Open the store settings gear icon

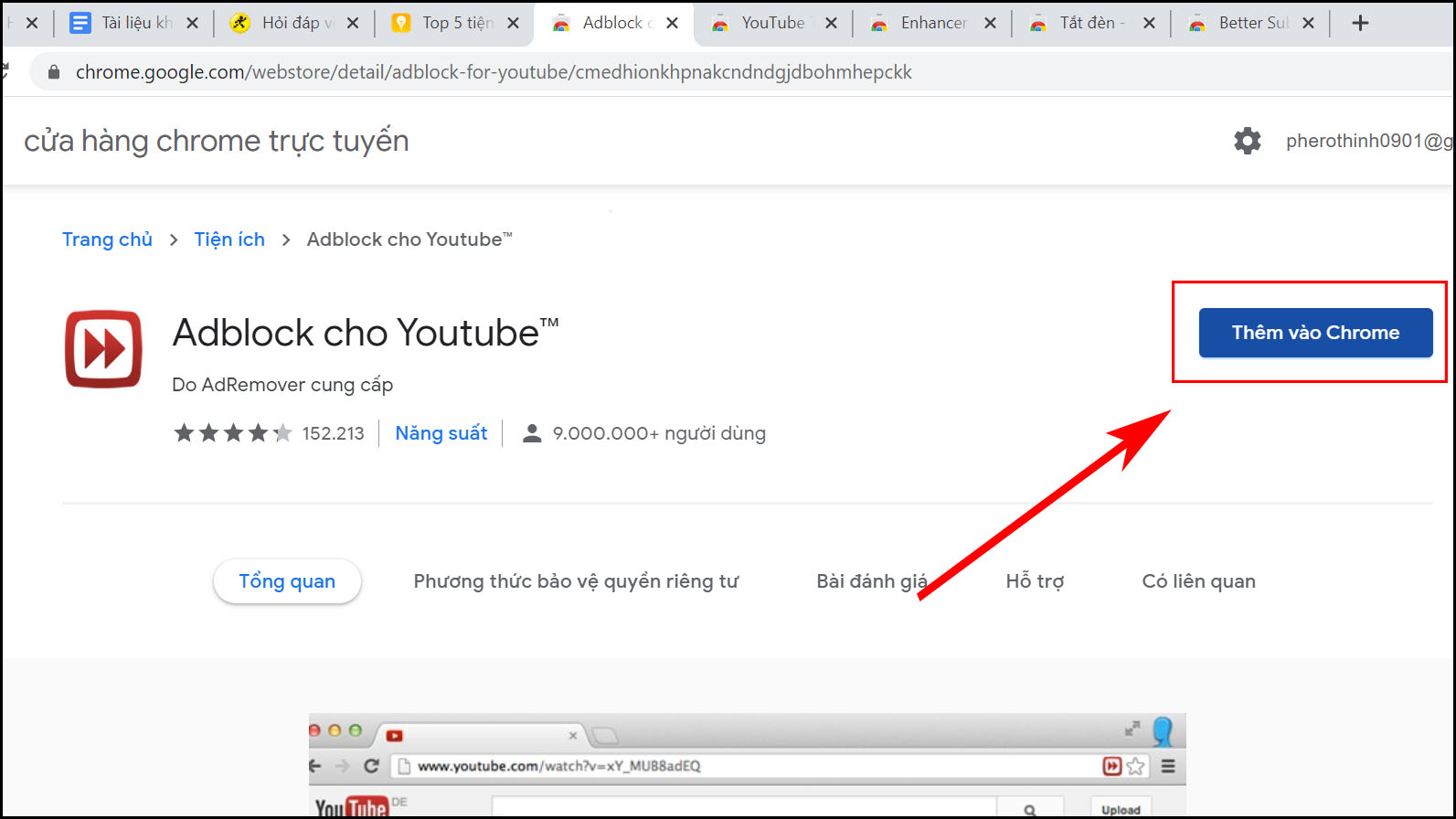tap(1247, 141)
